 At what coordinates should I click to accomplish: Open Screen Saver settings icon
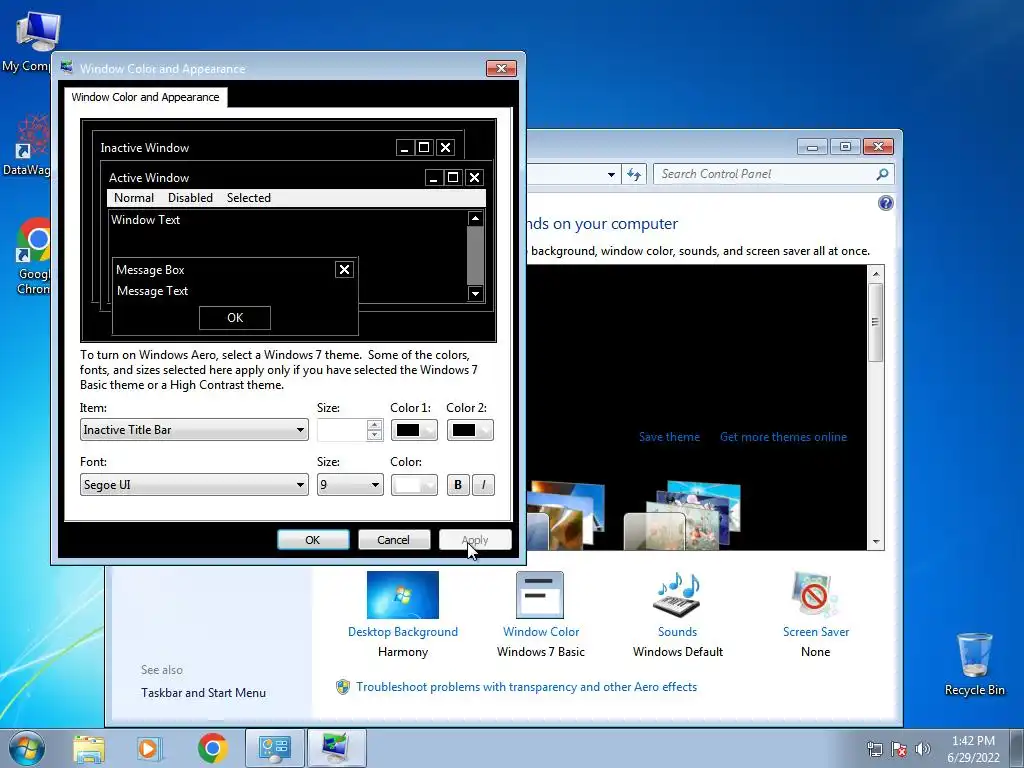(x=815, y=595)
